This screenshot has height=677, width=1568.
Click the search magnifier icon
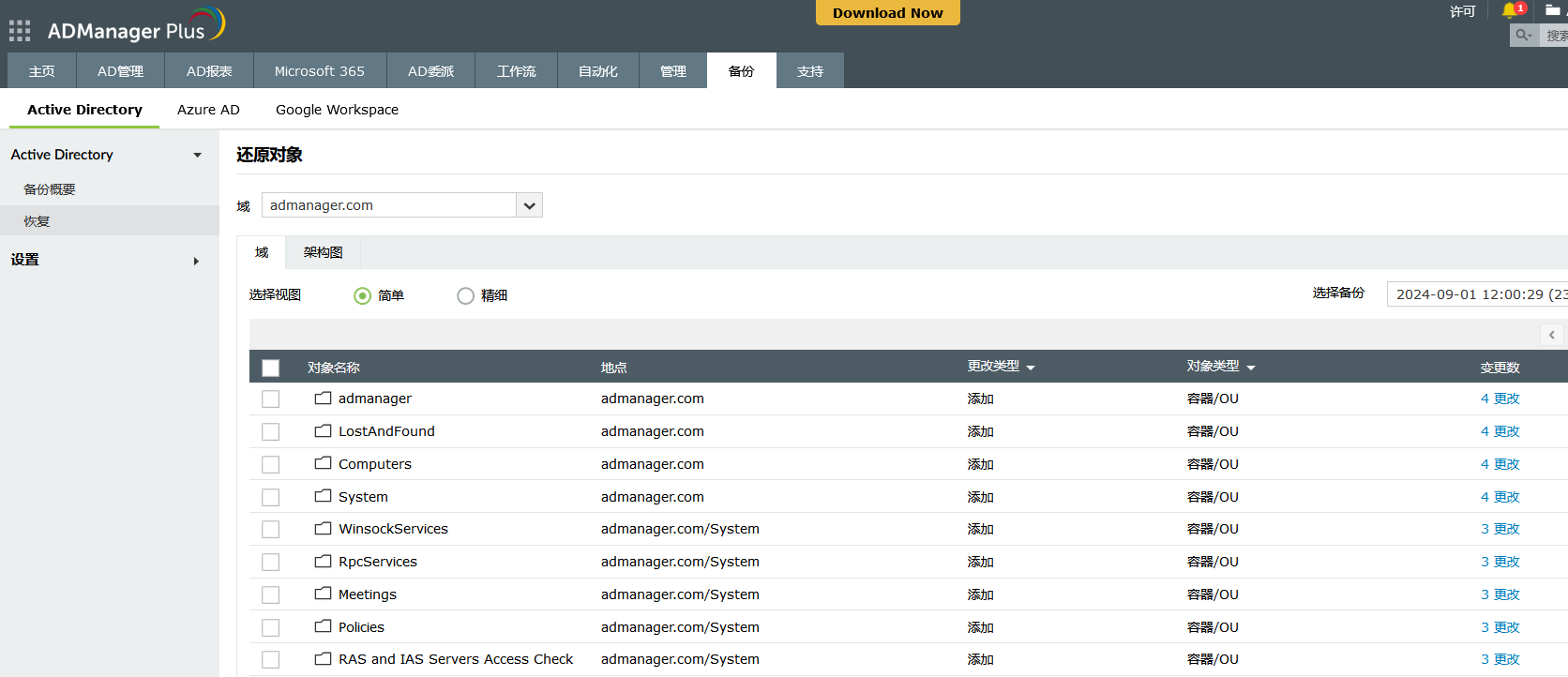[1523, 35]
